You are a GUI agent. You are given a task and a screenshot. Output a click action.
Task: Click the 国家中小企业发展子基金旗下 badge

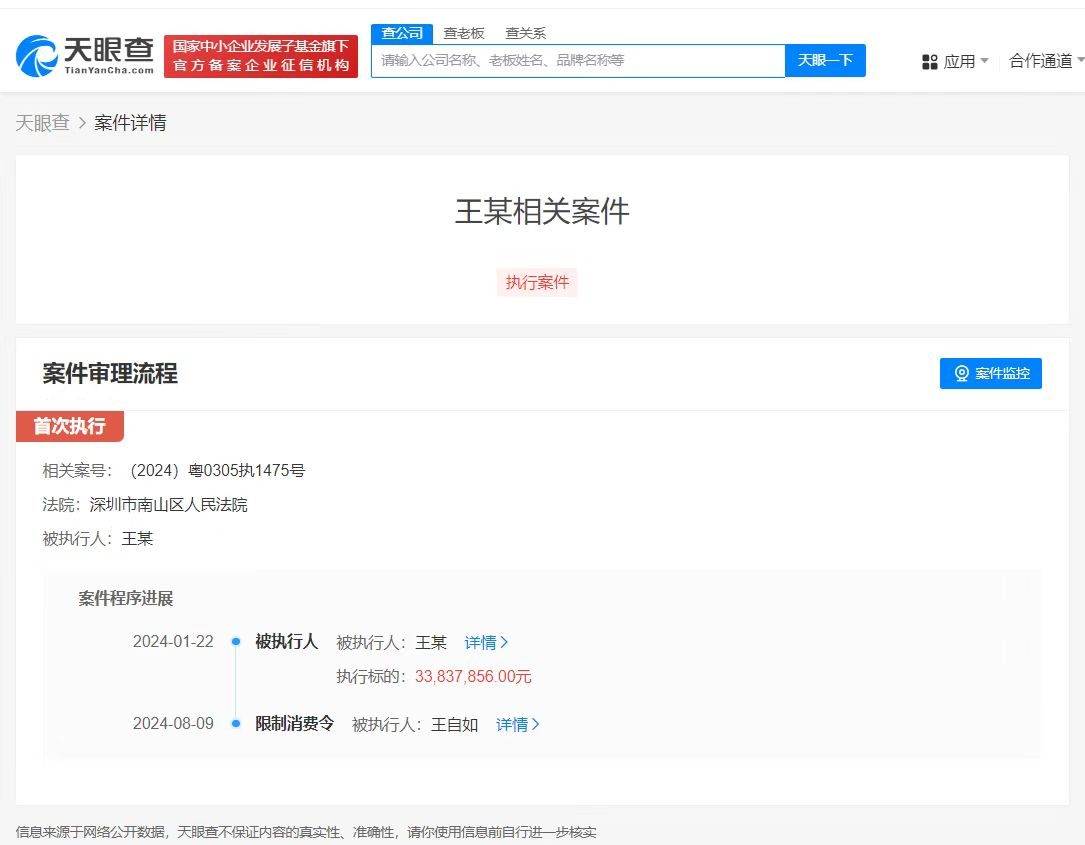pyautogui.click(x=261, y=44)
